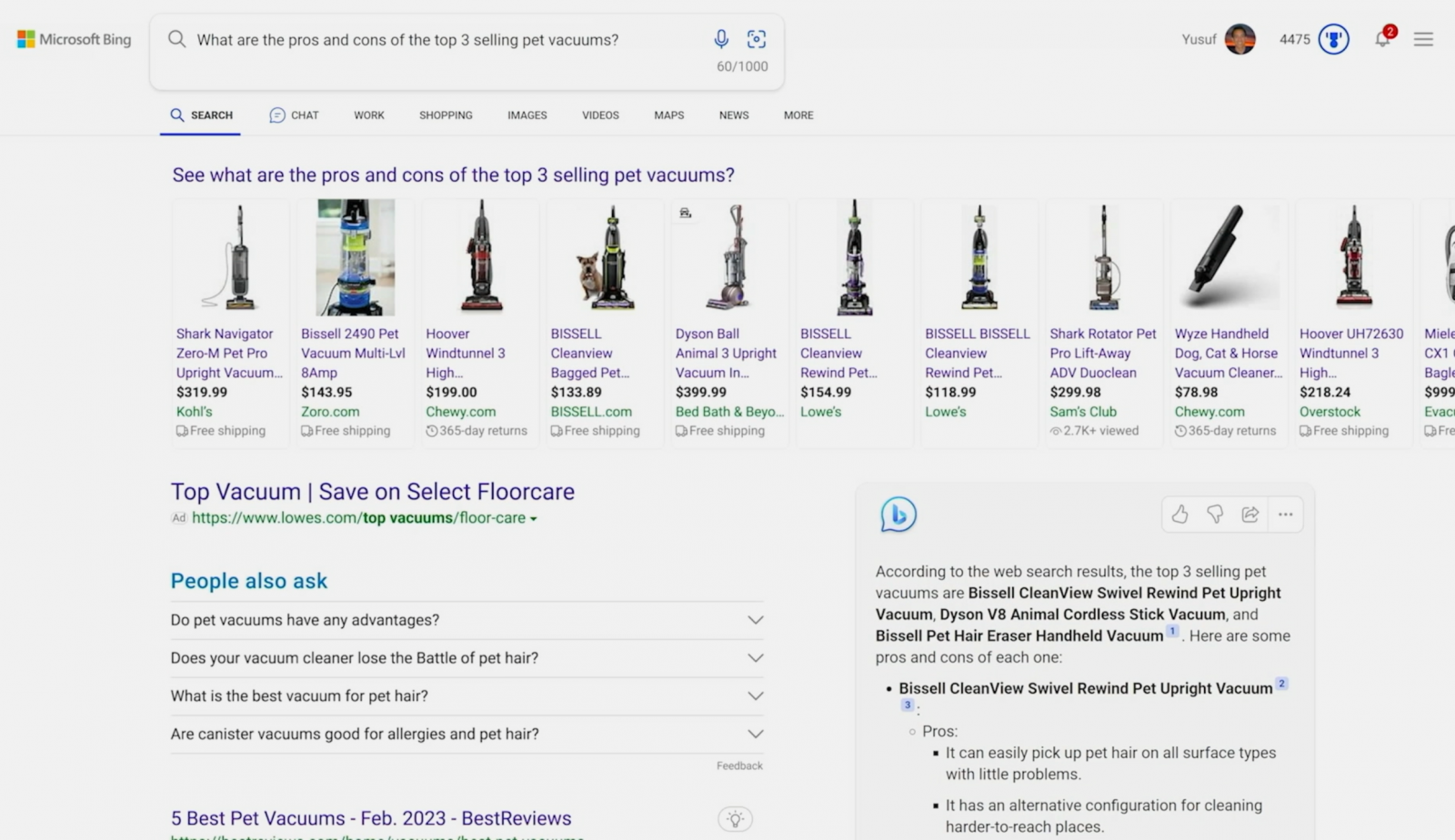
Task: Open the notifications bell
Action: pyautogui.click(x=1381, y=39)
